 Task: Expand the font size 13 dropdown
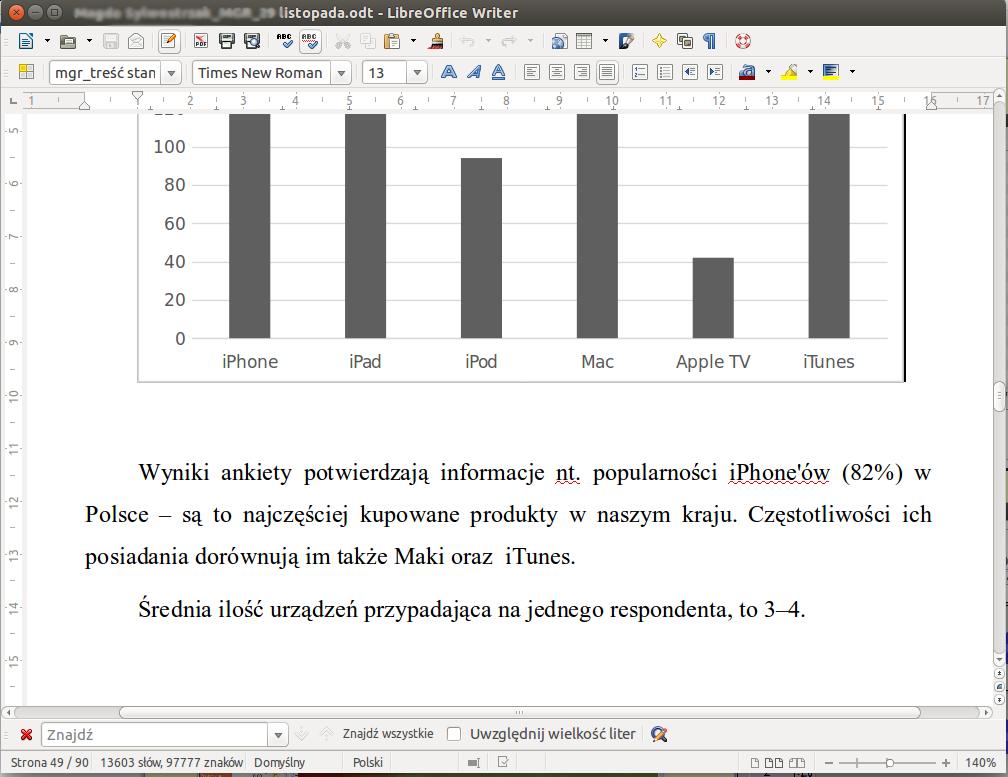pyautogui.click(x=417, y=73)
